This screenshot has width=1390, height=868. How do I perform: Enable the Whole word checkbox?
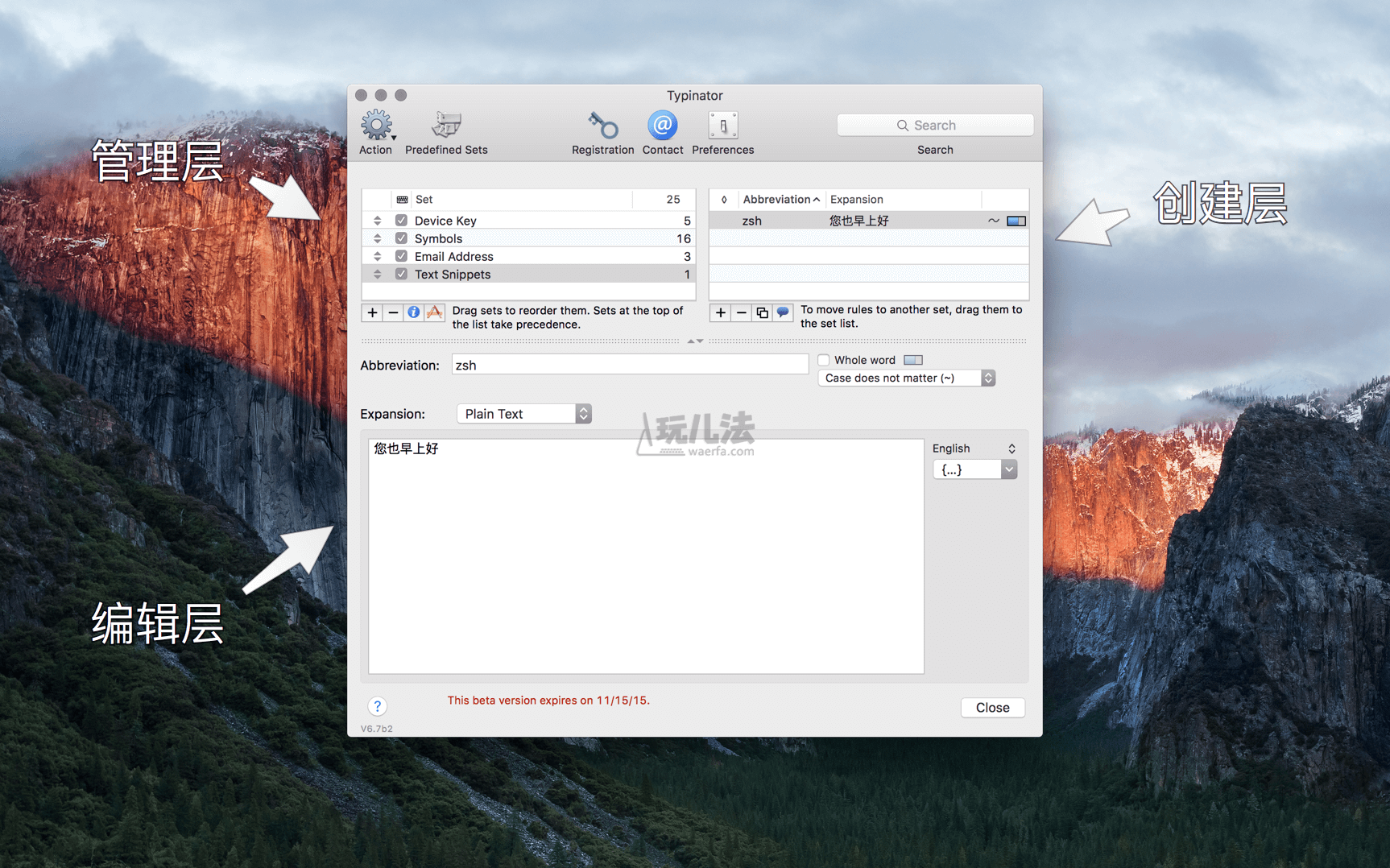click(x=824, y=360)
